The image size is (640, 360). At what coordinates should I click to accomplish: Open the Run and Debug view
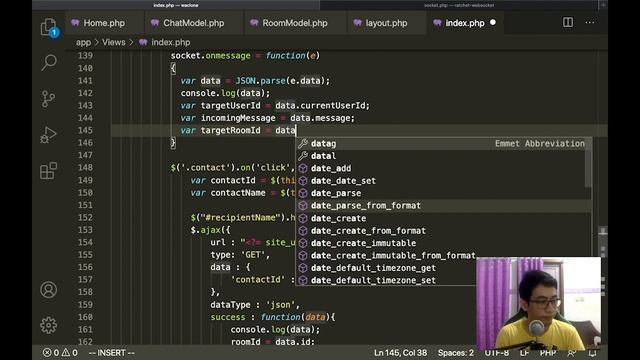49,135
